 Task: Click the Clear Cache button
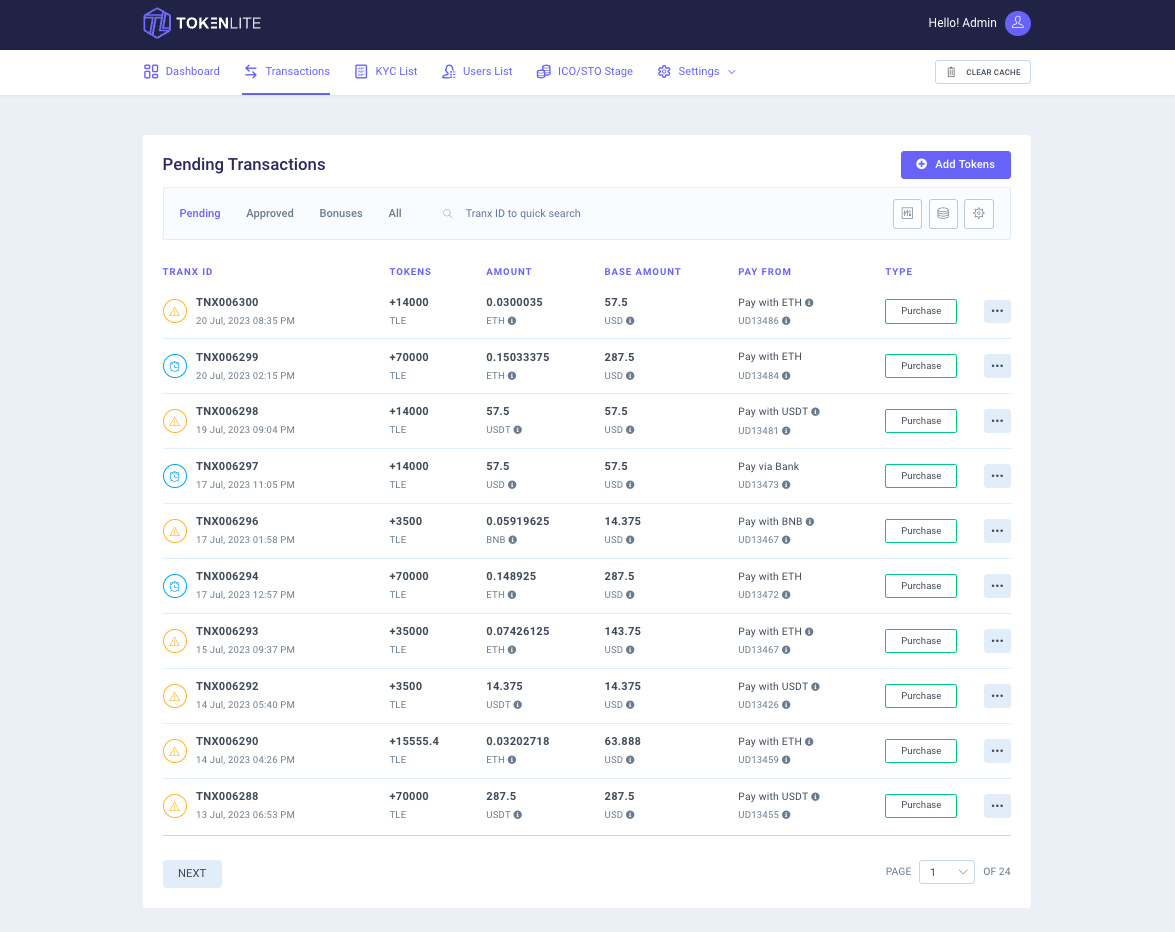[982, 72]
